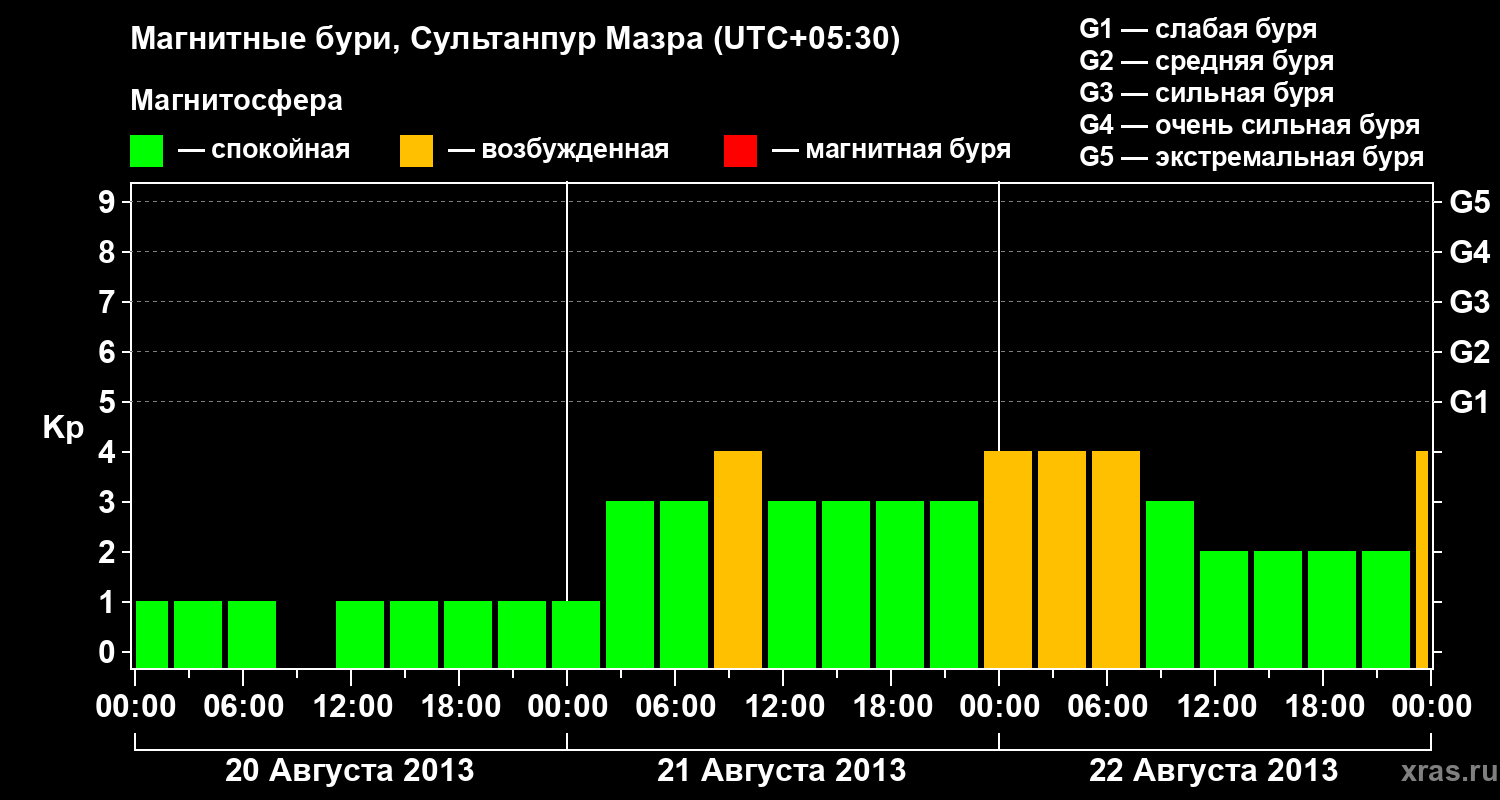
Task: Click the '20 Августа 2013' date label
Action: tap(349, 771)
